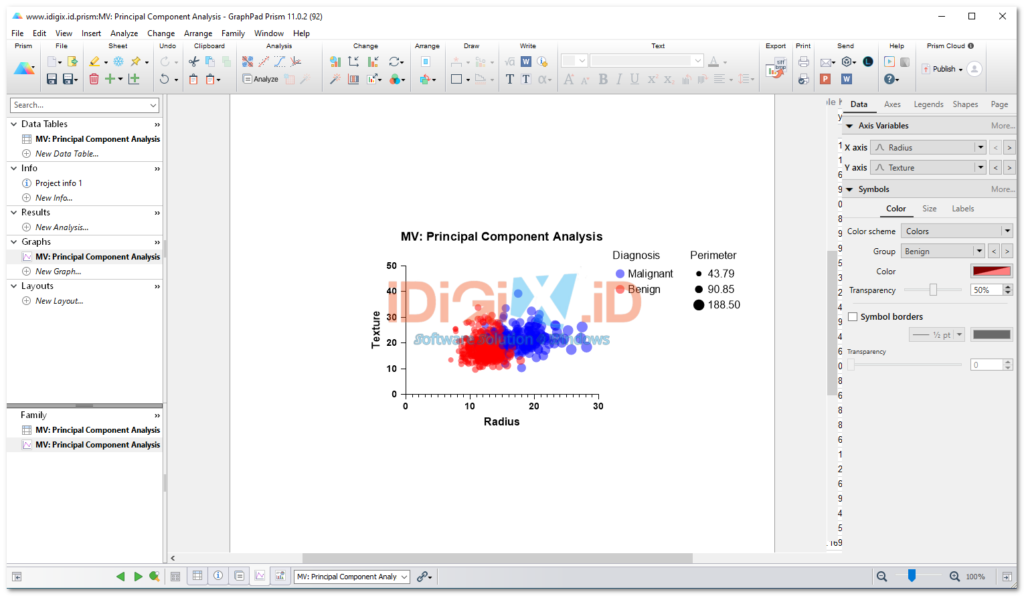Click the Send to PowerPoint icon
This screenshot has height=596, width=1024.
click(x=825, y=79)
